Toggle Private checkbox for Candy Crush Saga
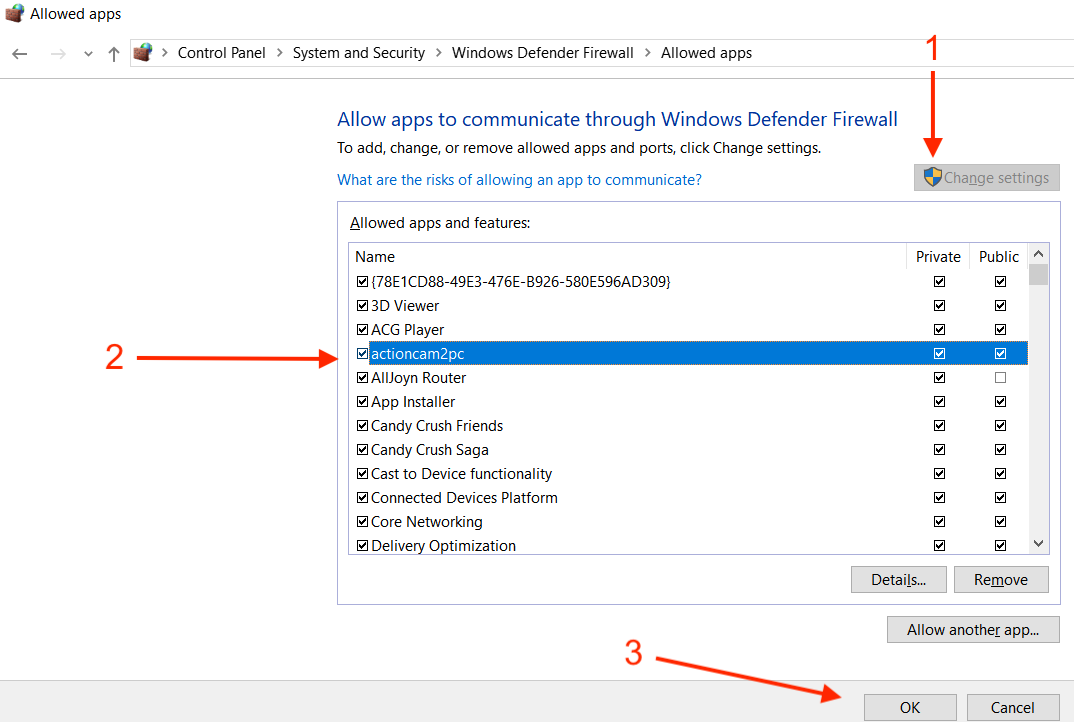The width and height of the screenshot is (1074, 722). pos(939,449)
